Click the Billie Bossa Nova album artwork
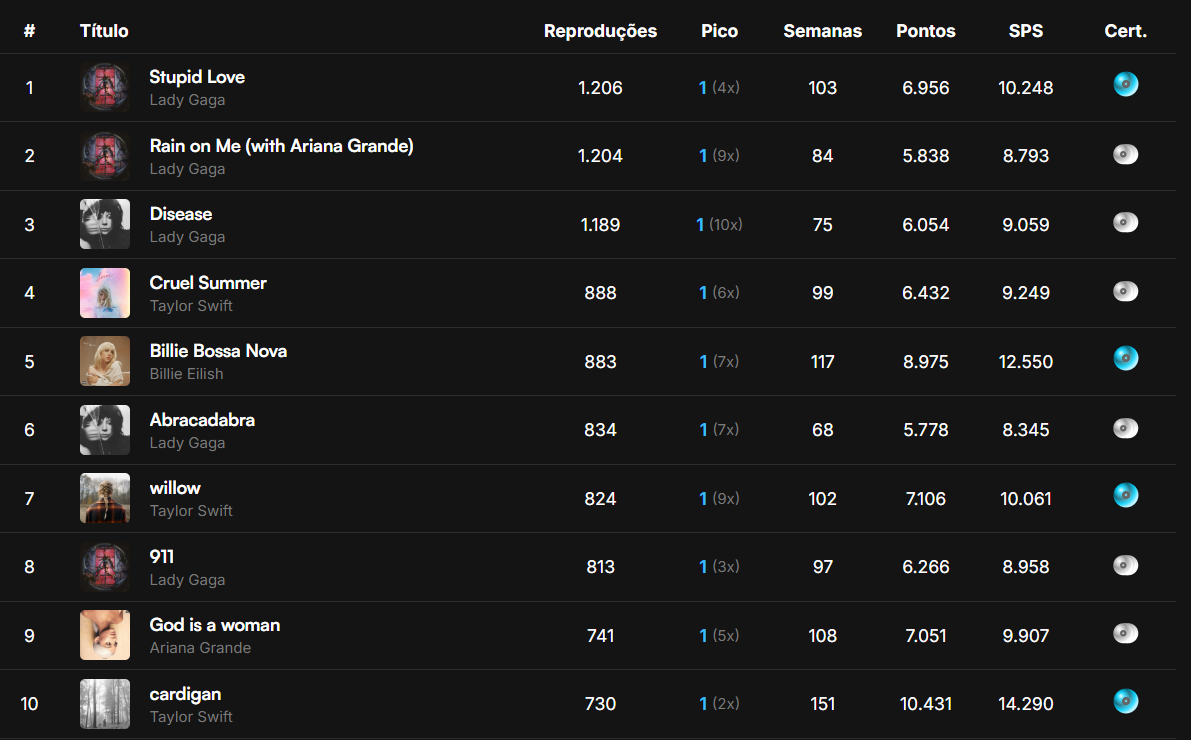Image resolution: width=1191 pixels, height=740 pixels. 105,361
